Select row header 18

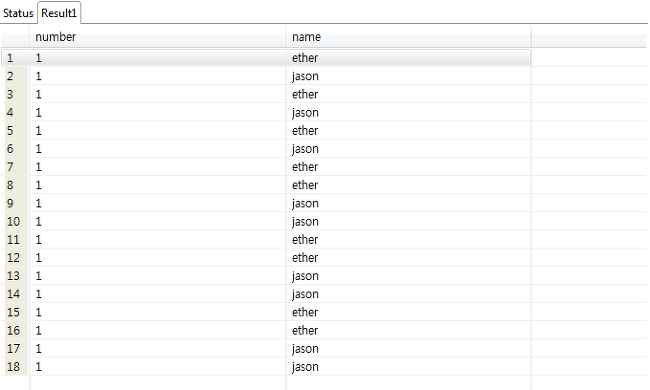[15, 367]
